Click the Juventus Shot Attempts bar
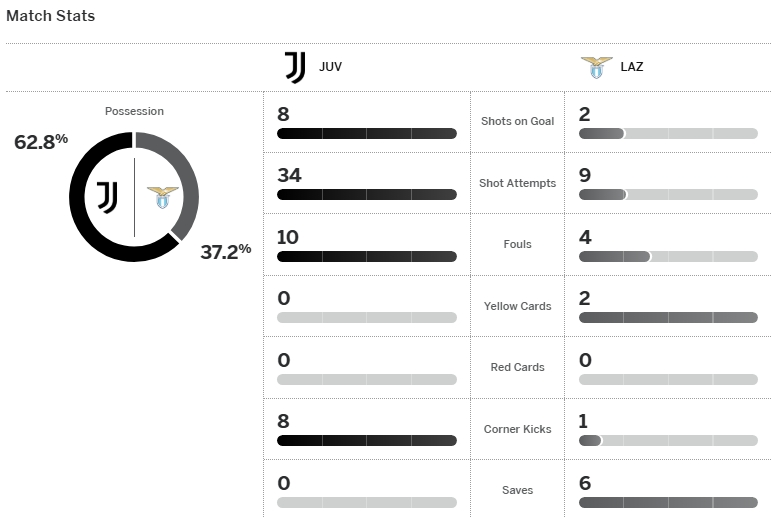Image resolution: width=777 pixels, height=517 pixels. [366, 195]
